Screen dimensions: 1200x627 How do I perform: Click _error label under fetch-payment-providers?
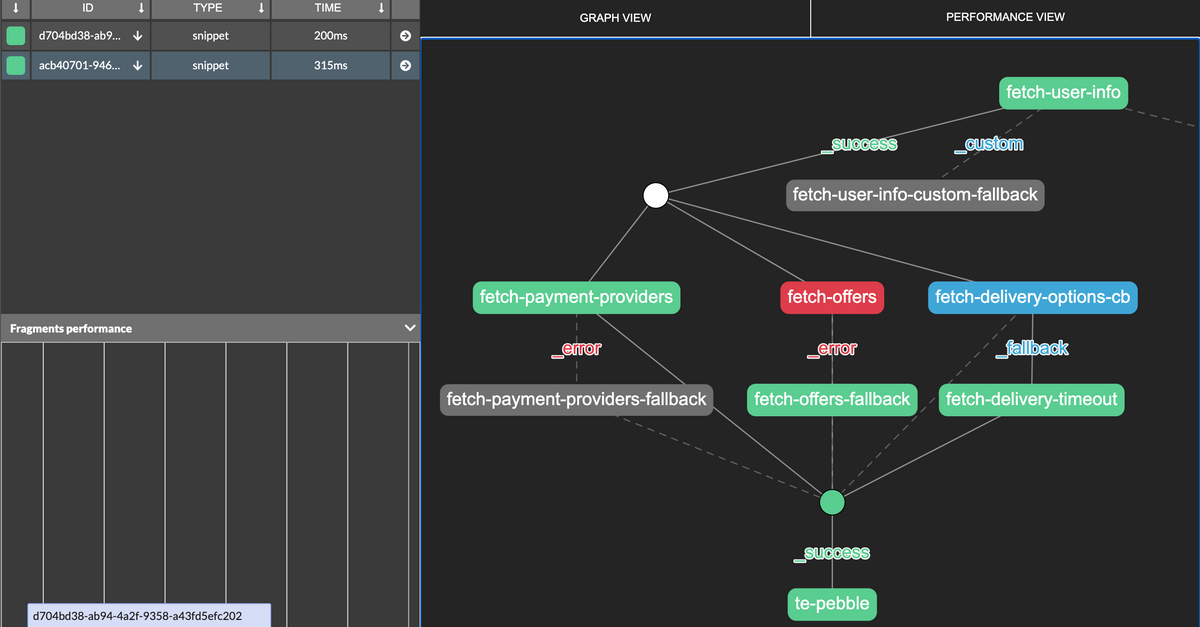pyautogui.click(x=576, y=350)
